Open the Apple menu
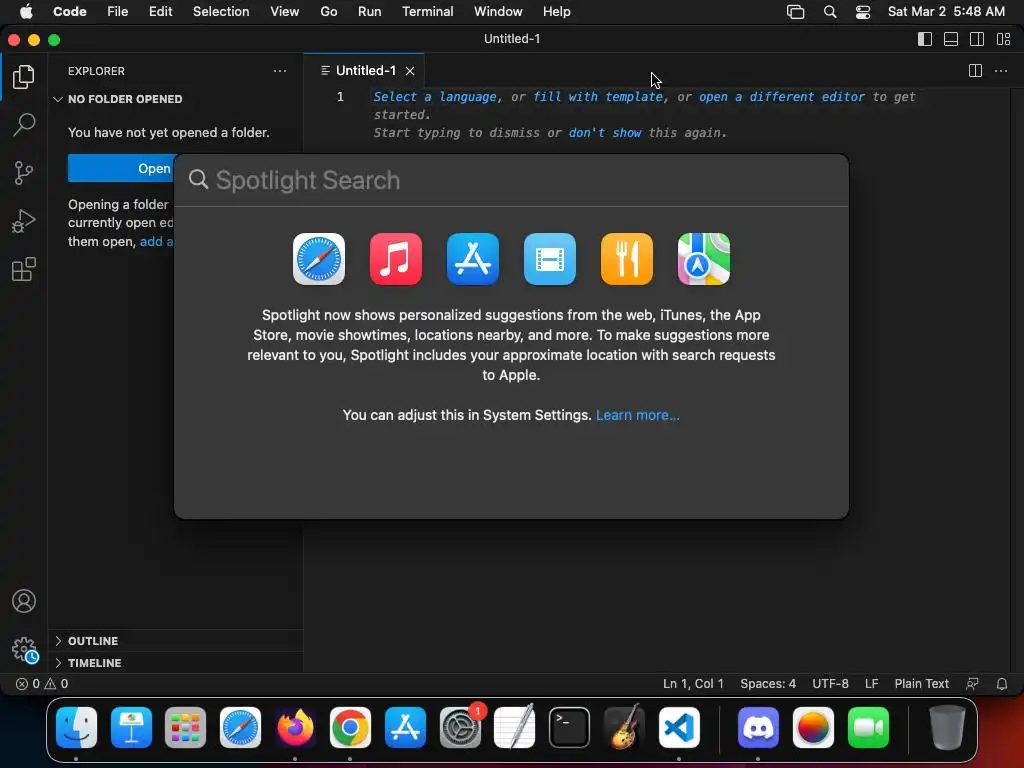This screenshot has height=768, width=1024. click(x=26, y=12)
